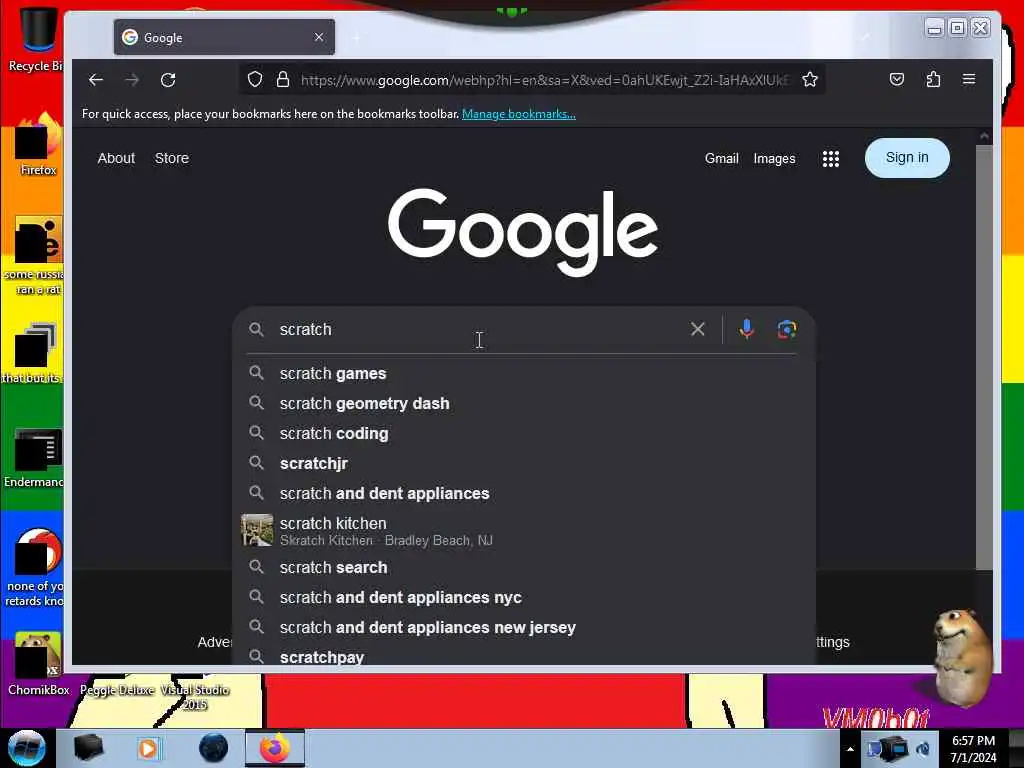The width and height of the screenshot is (1024, 768).
Task: Go back to the previous page
Action: point(96,80)
